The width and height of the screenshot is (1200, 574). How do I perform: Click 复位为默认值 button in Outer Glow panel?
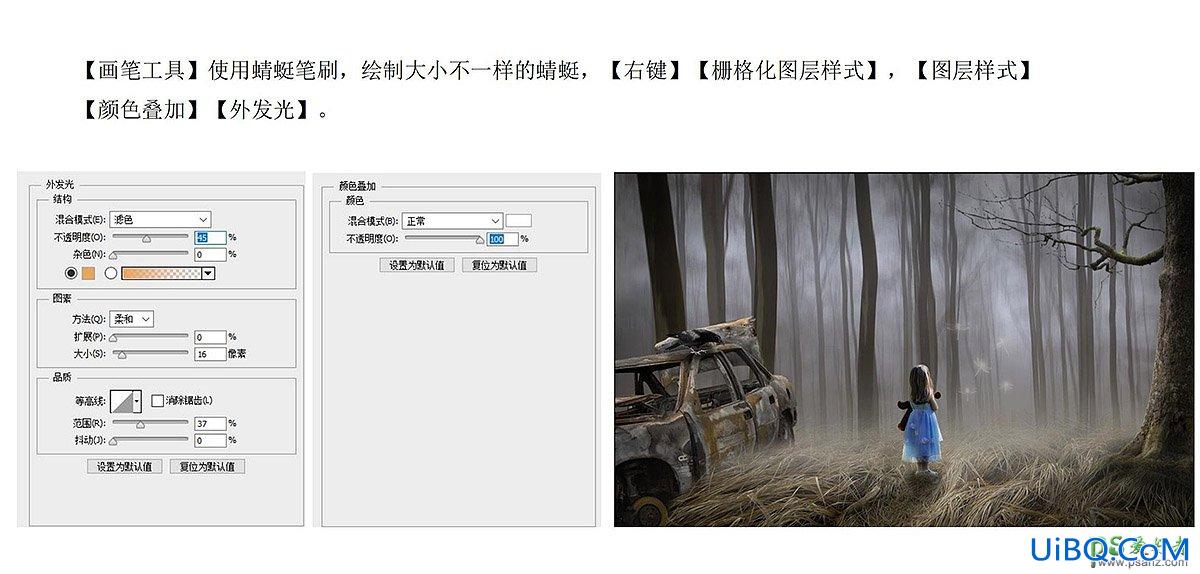click(x=207, y=466)
